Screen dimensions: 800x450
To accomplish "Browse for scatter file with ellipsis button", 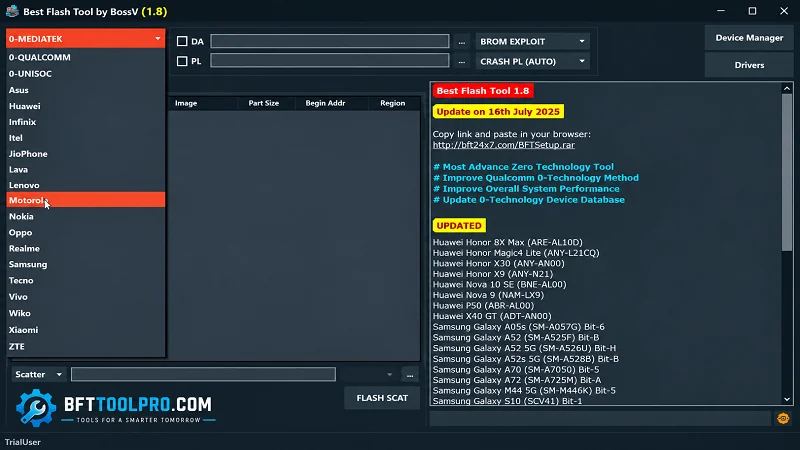I will click(410, 374).
